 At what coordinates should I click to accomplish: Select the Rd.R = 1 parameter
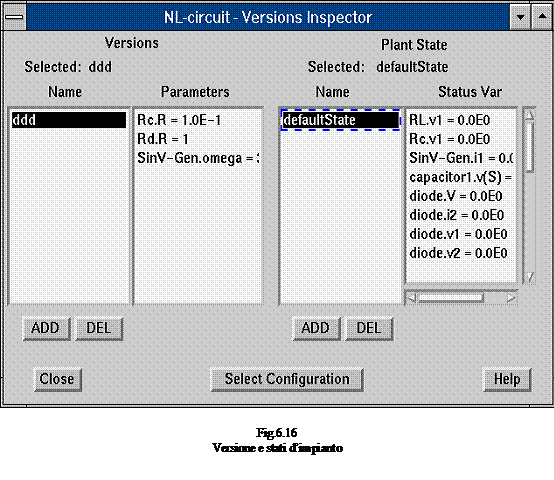tap(163, 139)
